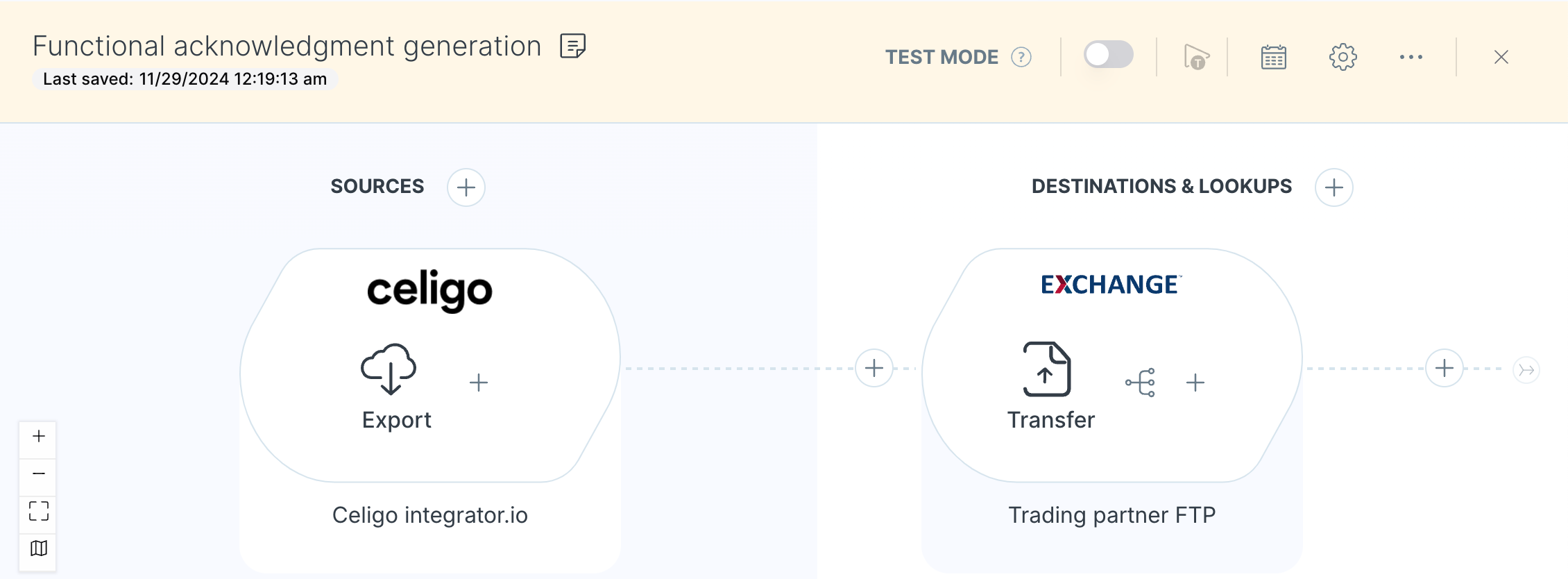The image size is (1568, 579).
Task: Open the flow settings gear
Action: click(1343, 57)
